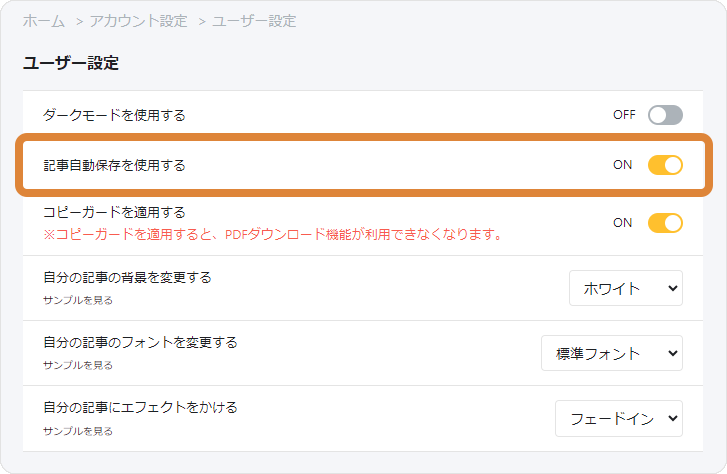View sample link under background setting

coord(78,301)
